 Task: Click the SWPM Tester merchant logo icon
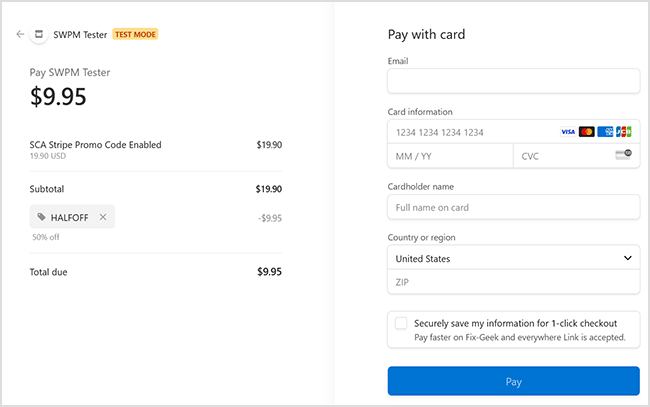tap(39, 34)
